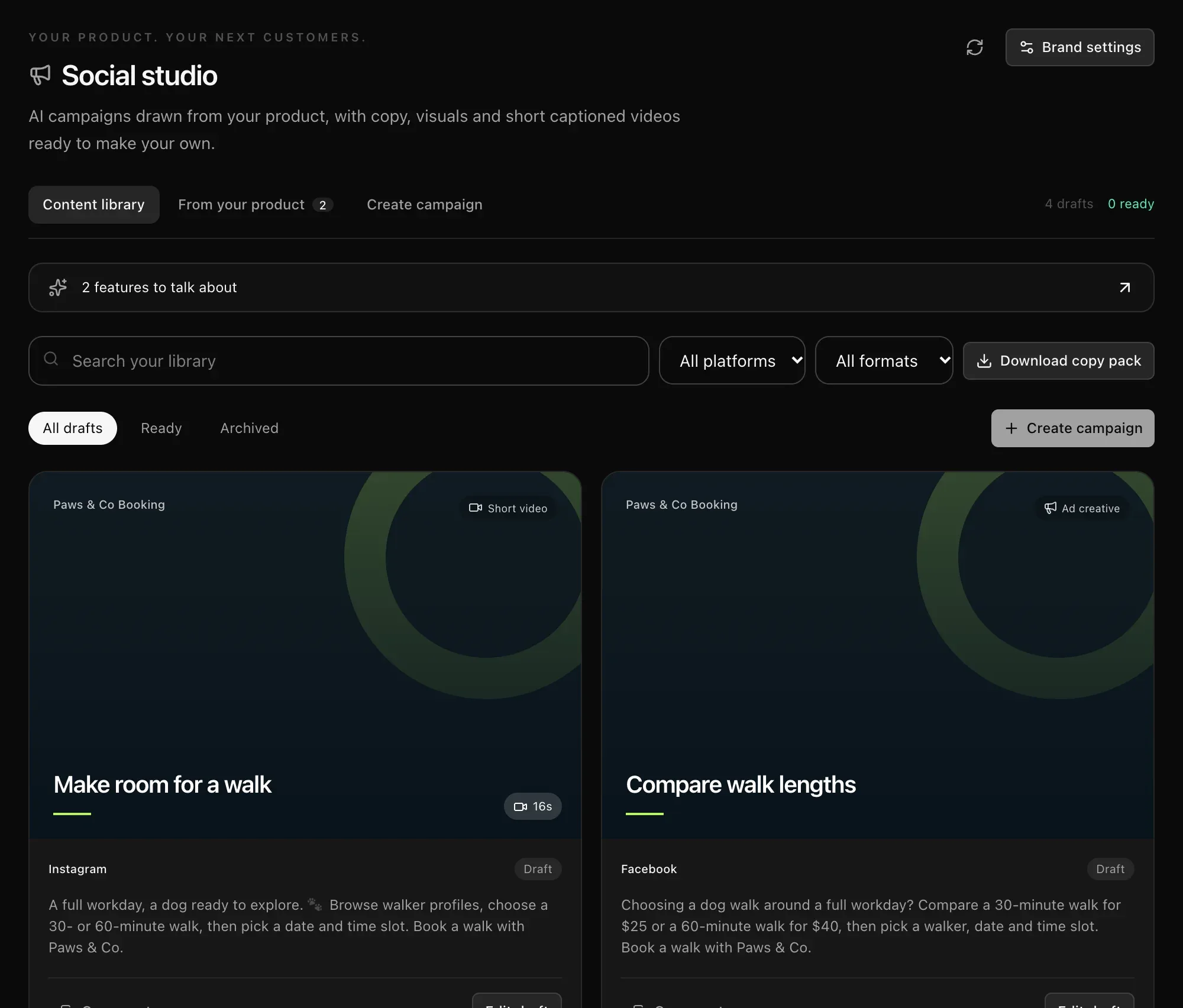The image size is (1183, 1008).
Task: Select the Ready filter
Action: tap(161, 428)
